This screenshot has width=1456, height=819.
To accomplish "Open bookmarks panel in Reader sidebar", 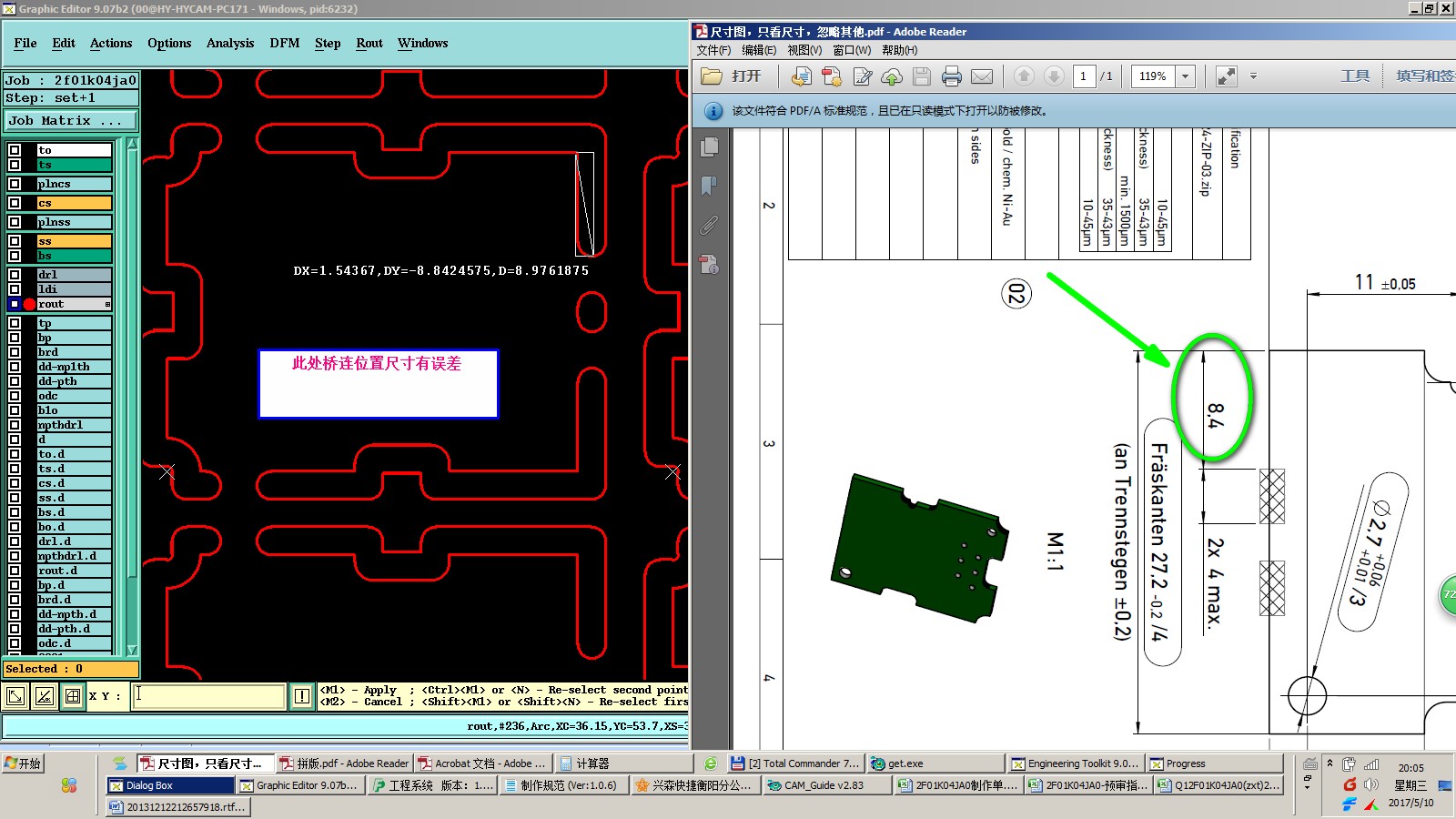I will pos(710,186).
